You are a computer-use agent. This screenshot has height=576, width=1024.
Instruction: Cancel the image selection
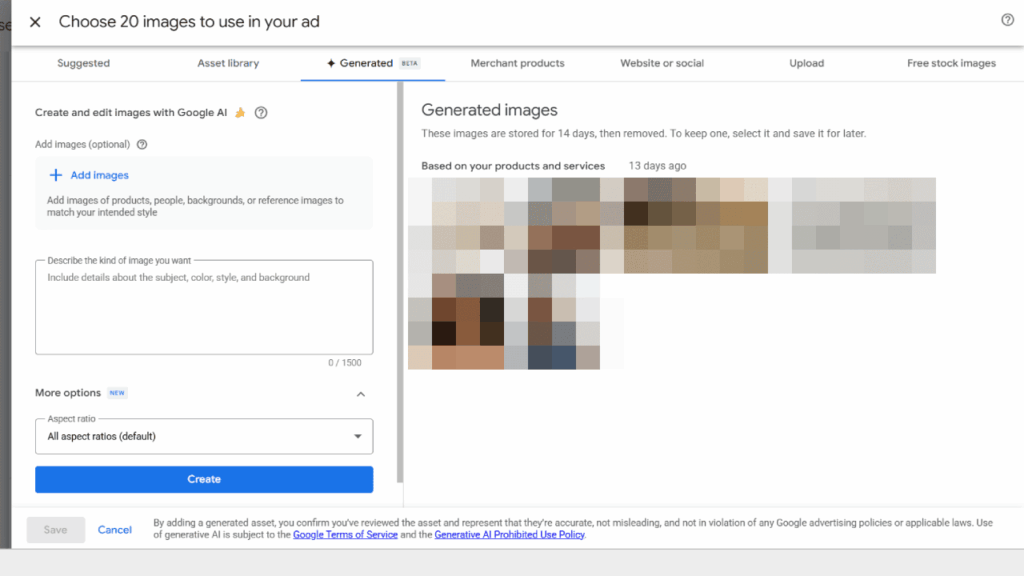coord(114,529)
